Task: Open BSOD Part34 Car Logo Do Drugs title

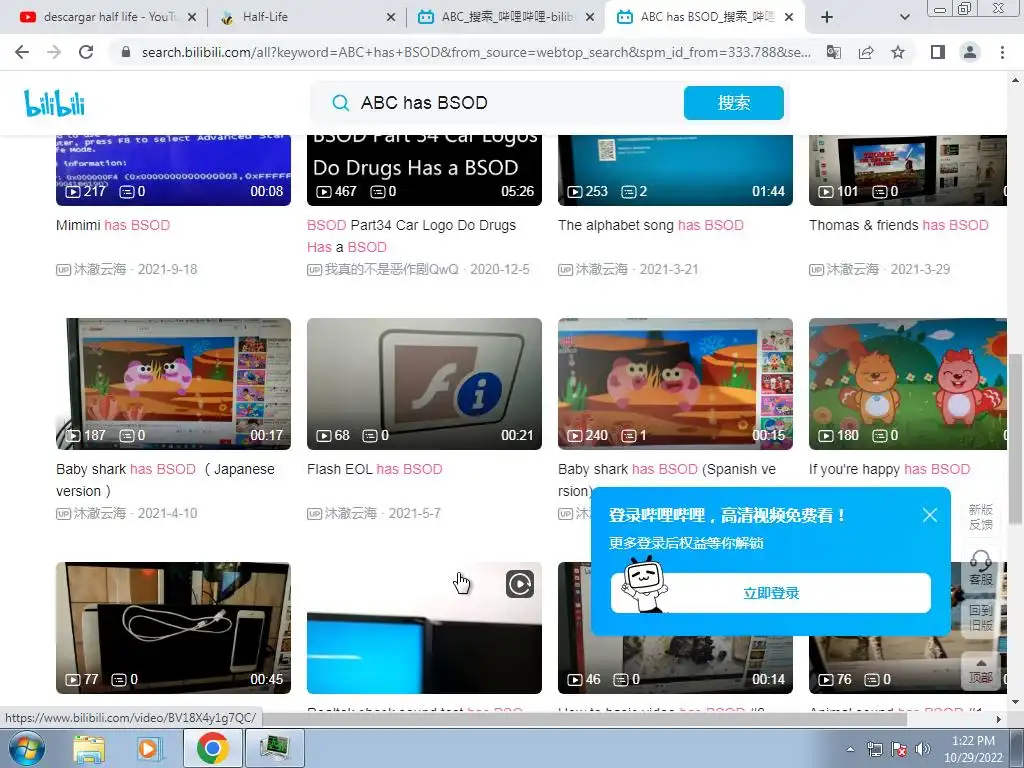Action: click(411, 236)
